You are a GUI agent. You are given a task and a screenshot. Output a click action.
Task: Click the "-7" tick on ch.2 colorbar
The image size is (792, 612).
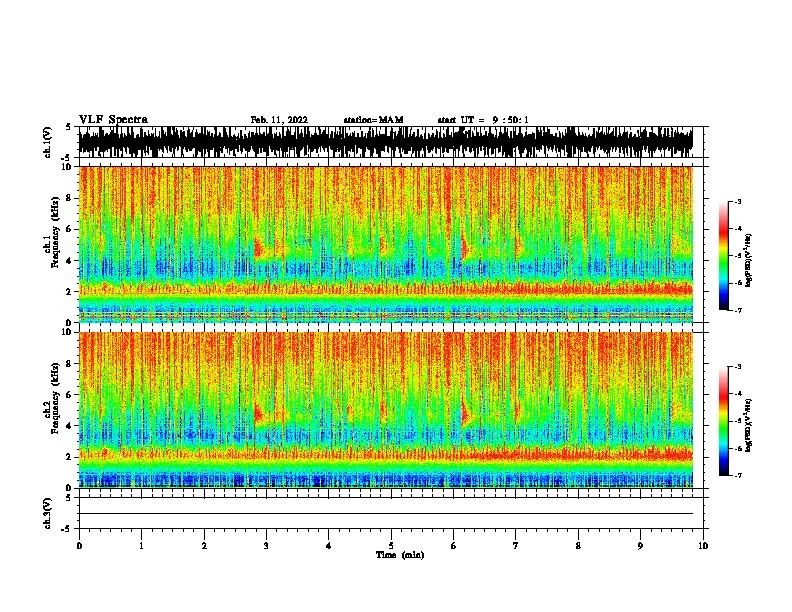coord(738,475)
